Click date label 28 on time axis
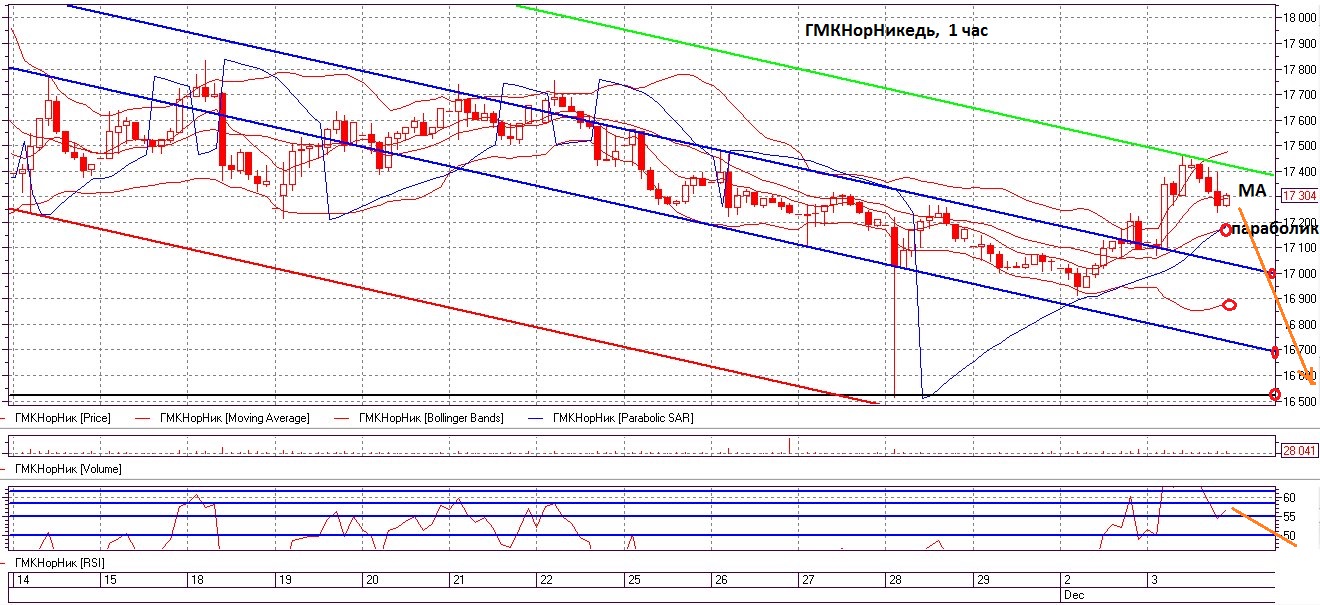 point(894,580)
